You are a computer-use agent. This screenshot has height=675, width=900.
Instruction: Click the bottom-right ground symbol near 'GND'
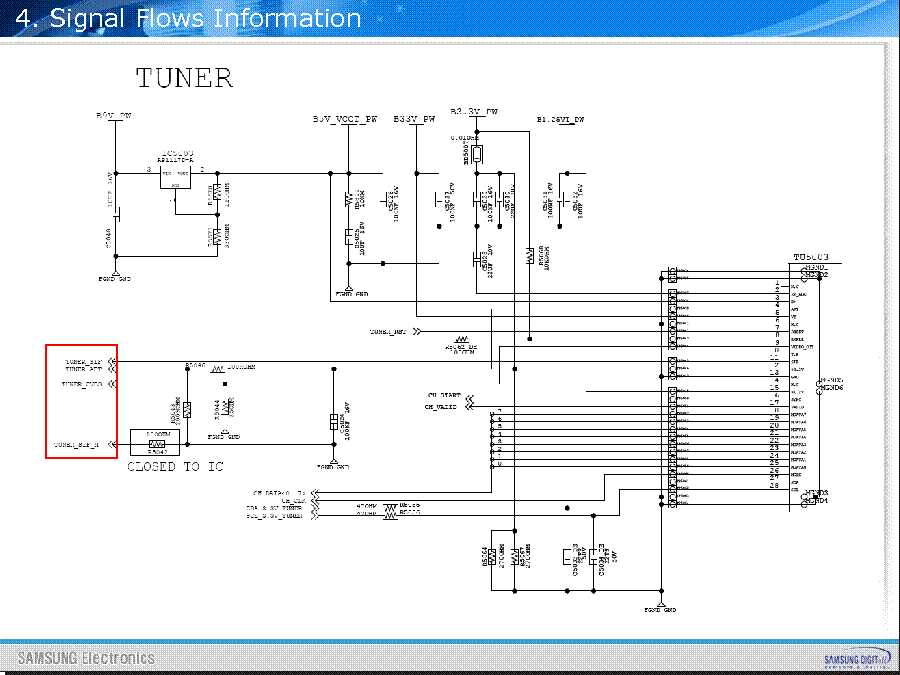(x=661, y=605)
